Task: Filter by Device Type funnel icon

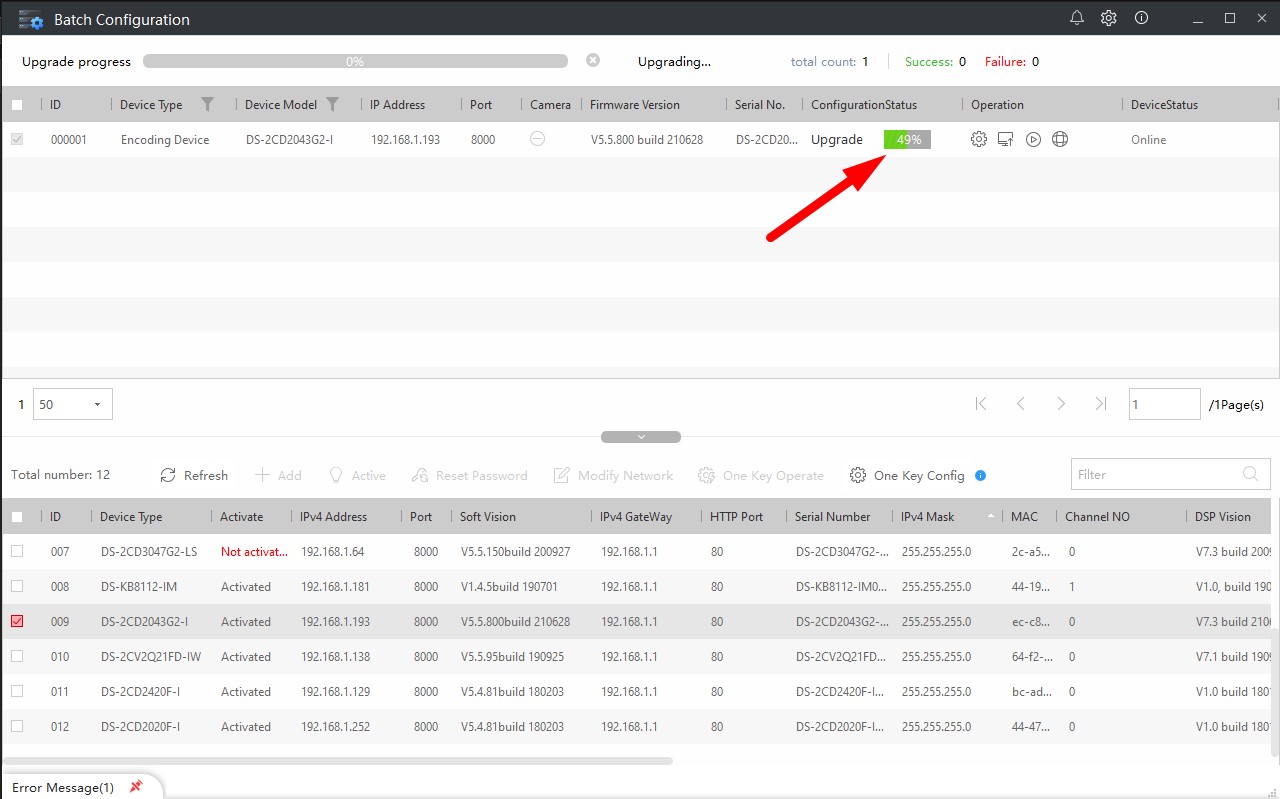Action: (x=207, y=104)
